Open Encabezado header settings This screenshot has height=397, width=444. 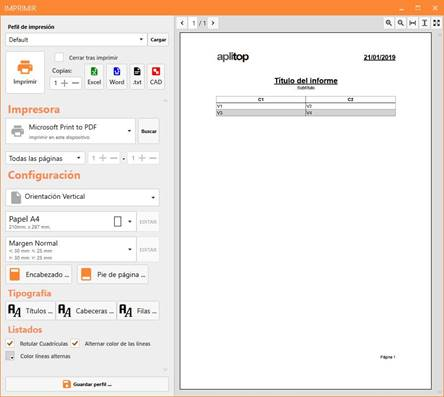[39, 274]
